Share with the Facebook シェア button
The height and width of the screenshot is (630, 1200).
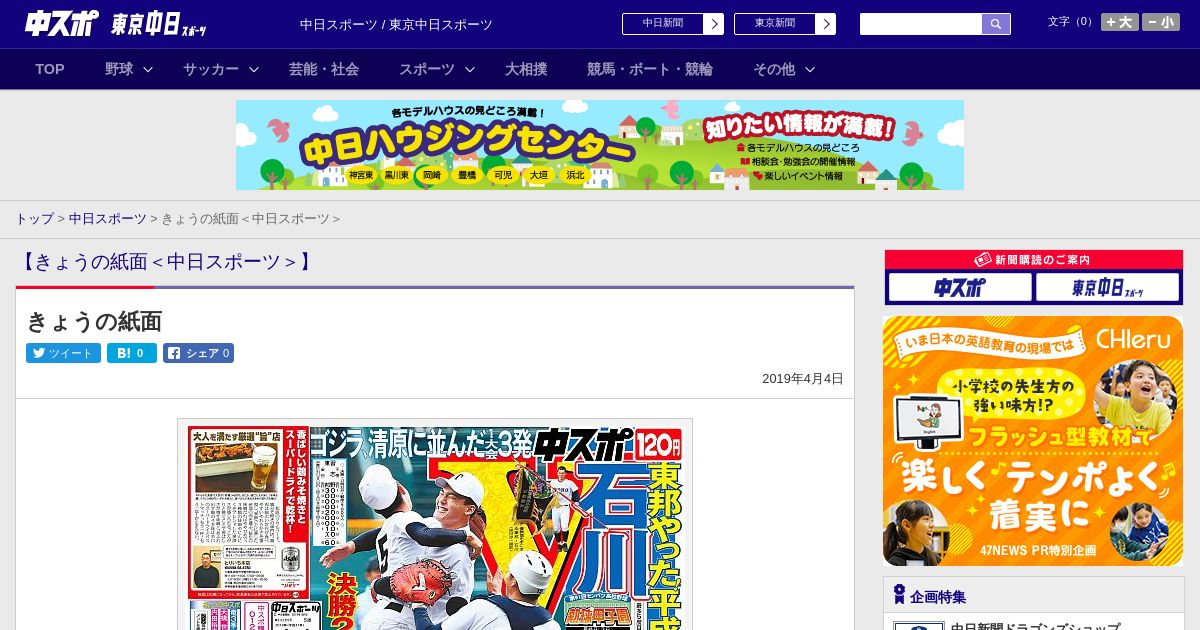pyautogui.click(x=199, y=353)
